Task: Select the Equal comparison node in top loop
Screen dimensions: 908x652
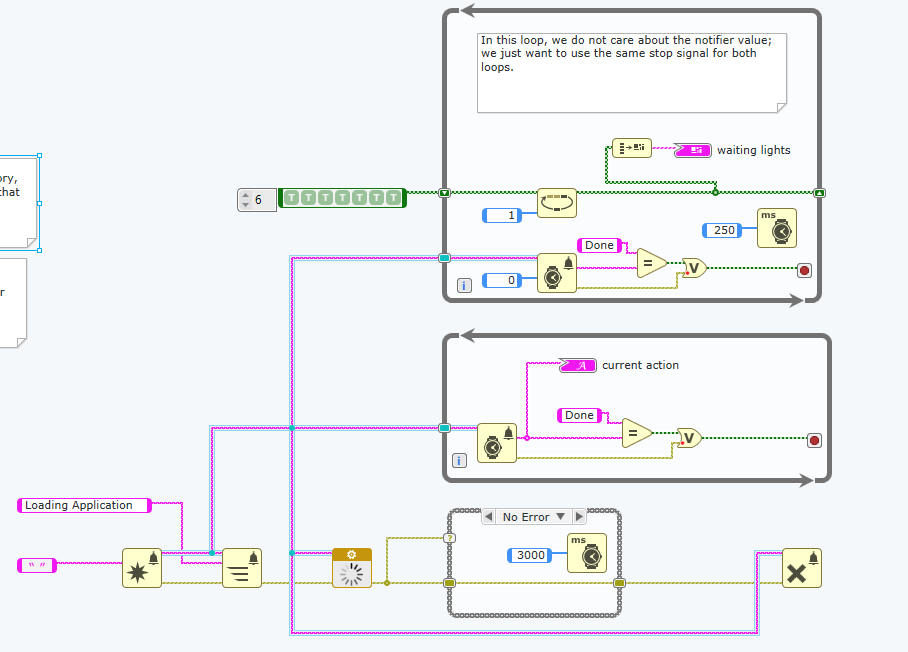Action: (651, 263)
